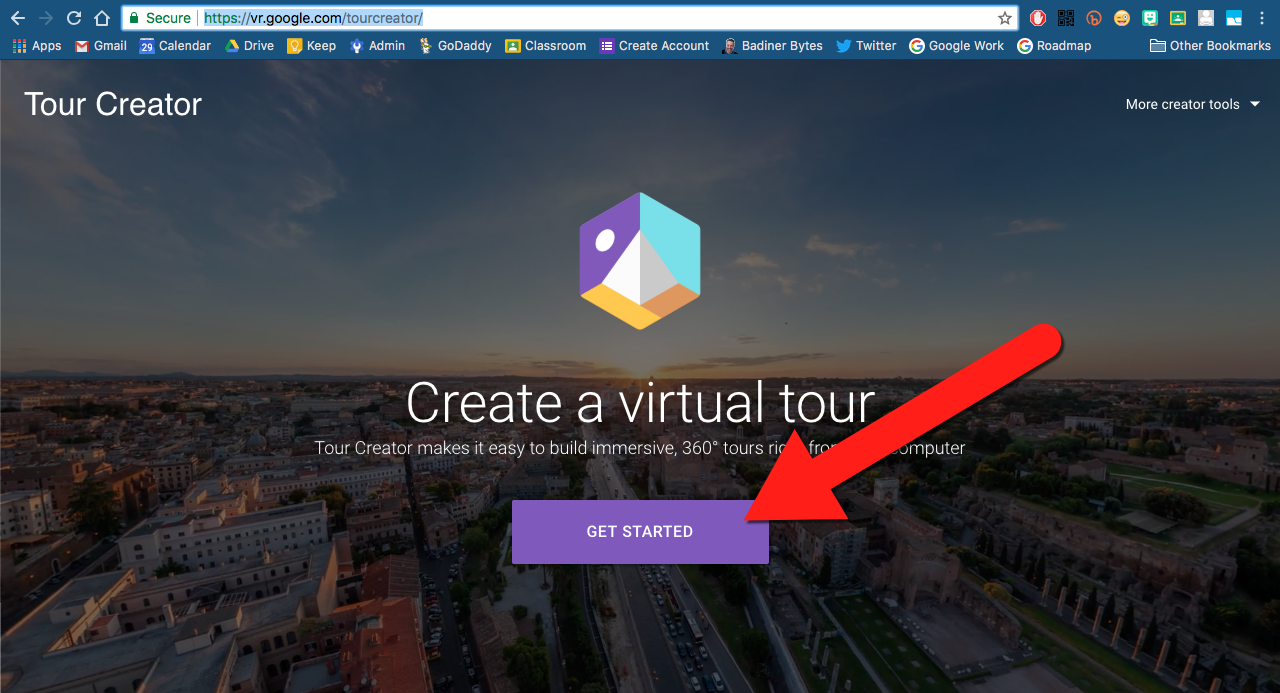This screenshot has height=693, width=1280.
Task: Open the Chrome three-dot menu
Action: tap(1264, 18)
